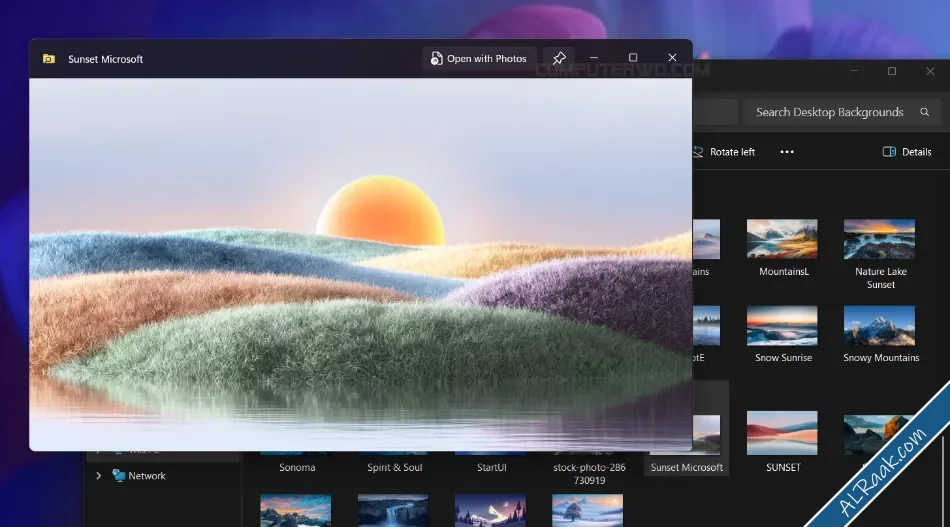
Task: Click the Sunset Microsoft file name label
Action: point(686,468)
